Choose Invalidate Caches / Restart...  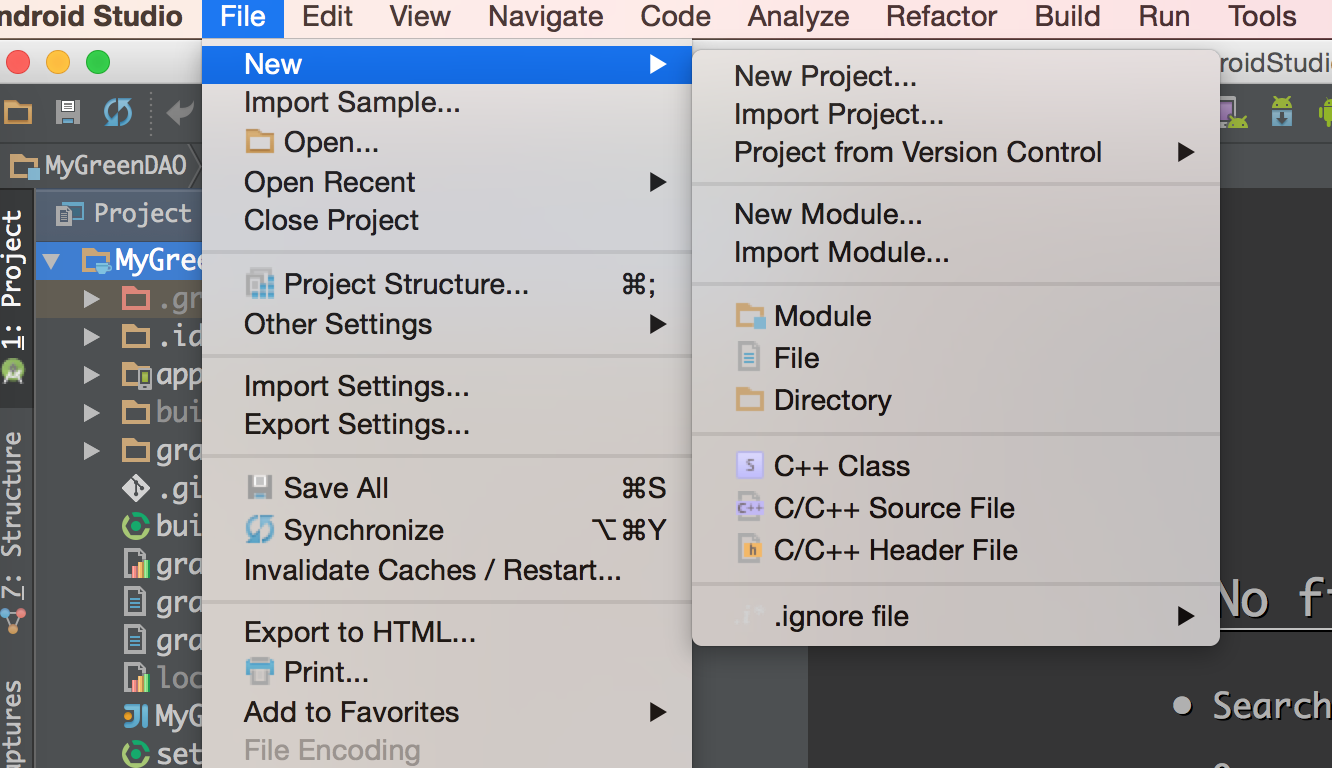[432, 570]
